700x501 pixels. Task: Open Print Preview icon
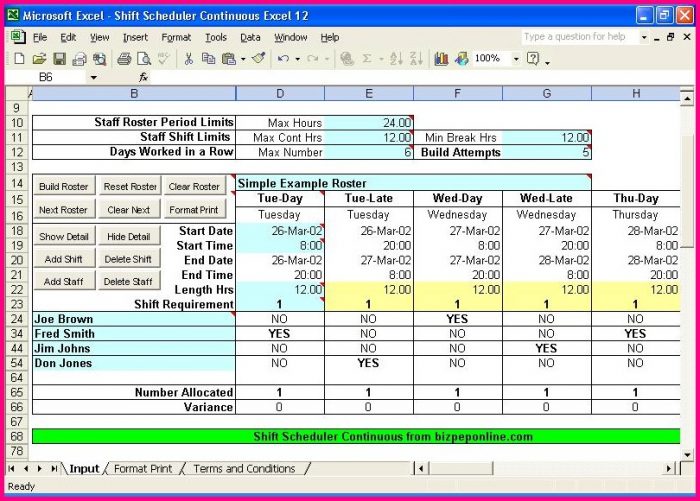(144, 58)
